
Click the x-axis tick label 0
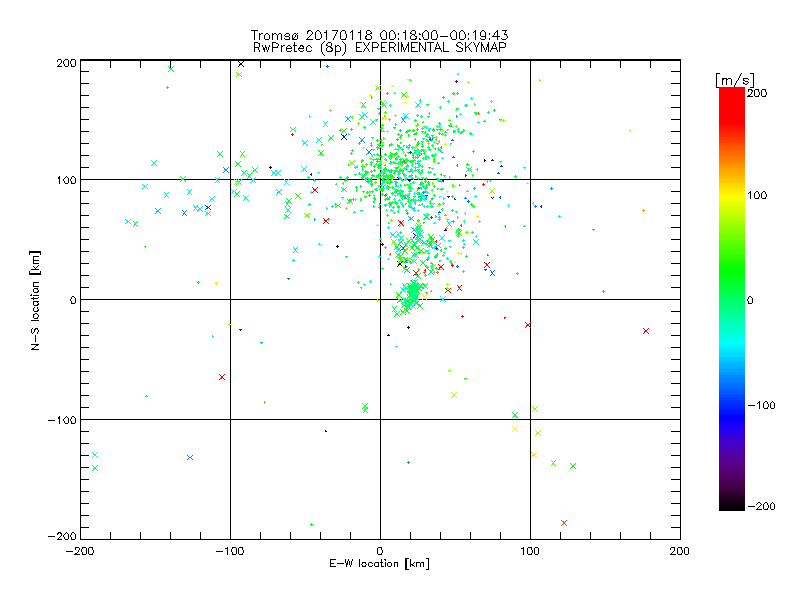(x=380, y=551)
